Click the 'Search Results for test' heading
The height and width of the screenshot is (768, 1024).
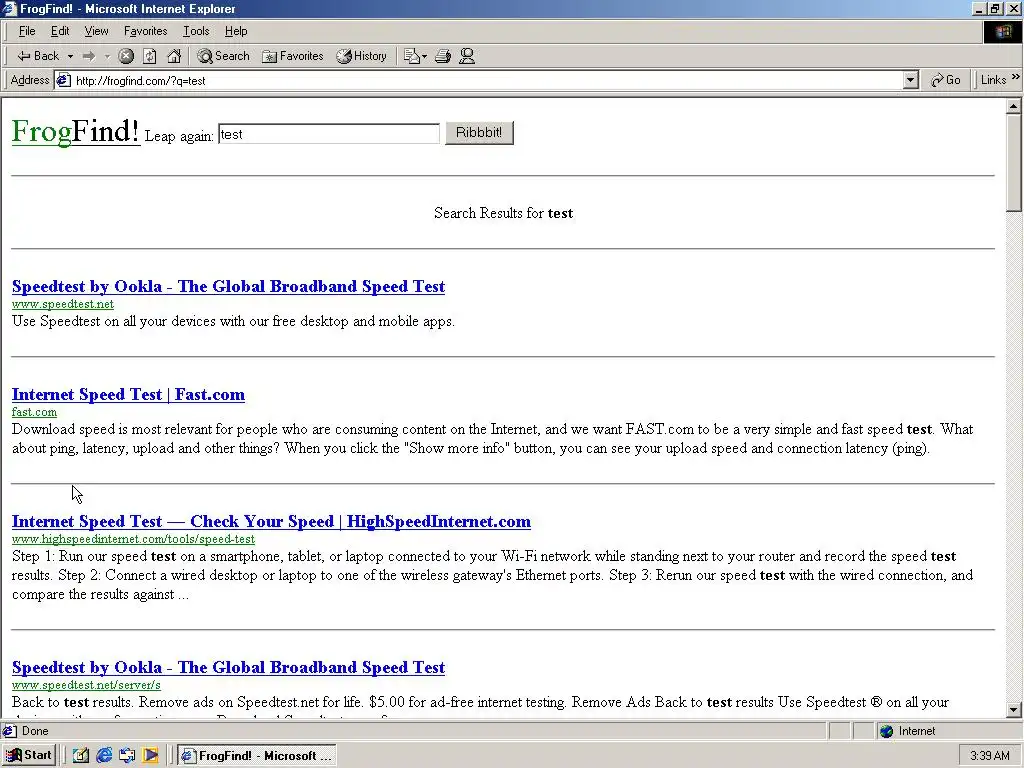tap(504, 213)
